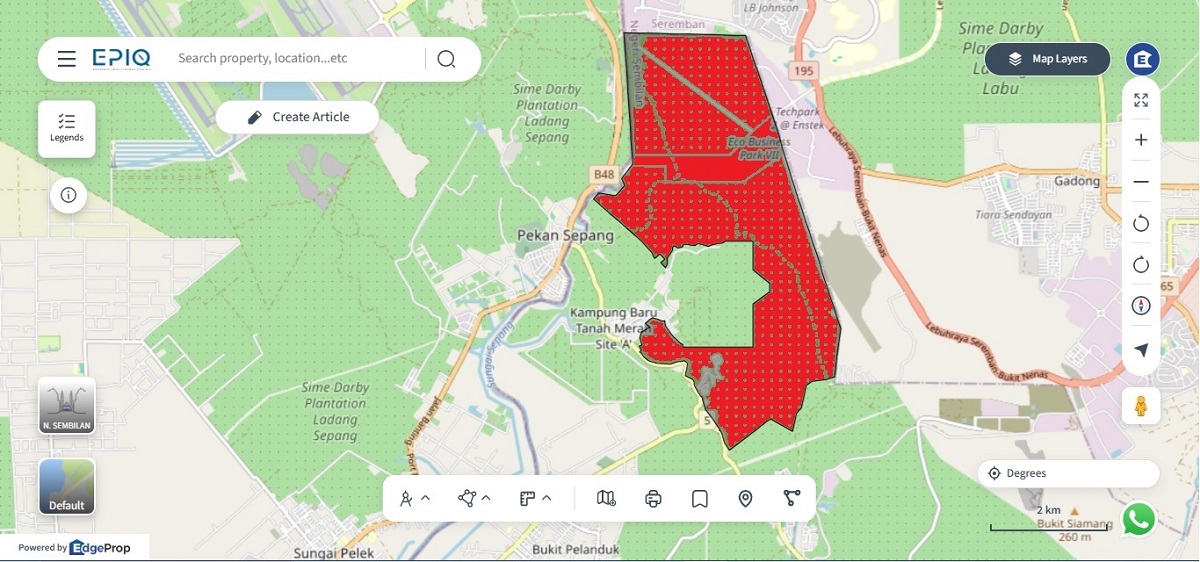Open bookmarks from the bottom toolbar
The height and width of the screenshot is (562, 1200).
click(699, 498)
